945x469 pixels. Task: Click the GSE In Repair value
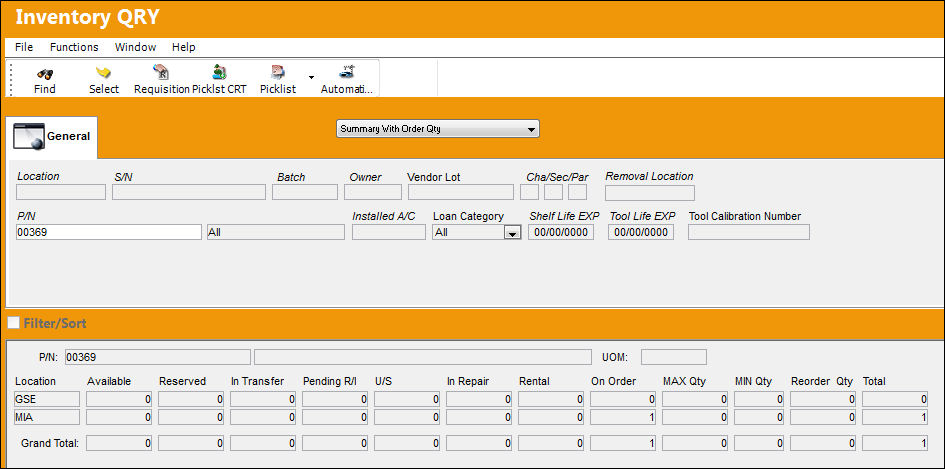tap(479, 399)
